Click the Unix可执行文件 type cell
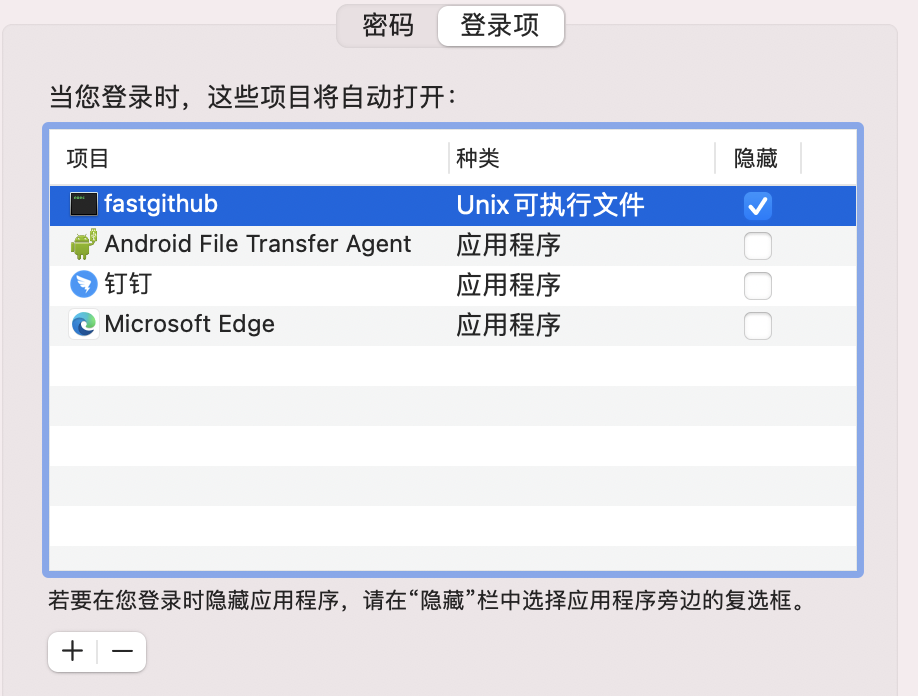Viewport: 918px width, 696px height. (x=550, y=206)
